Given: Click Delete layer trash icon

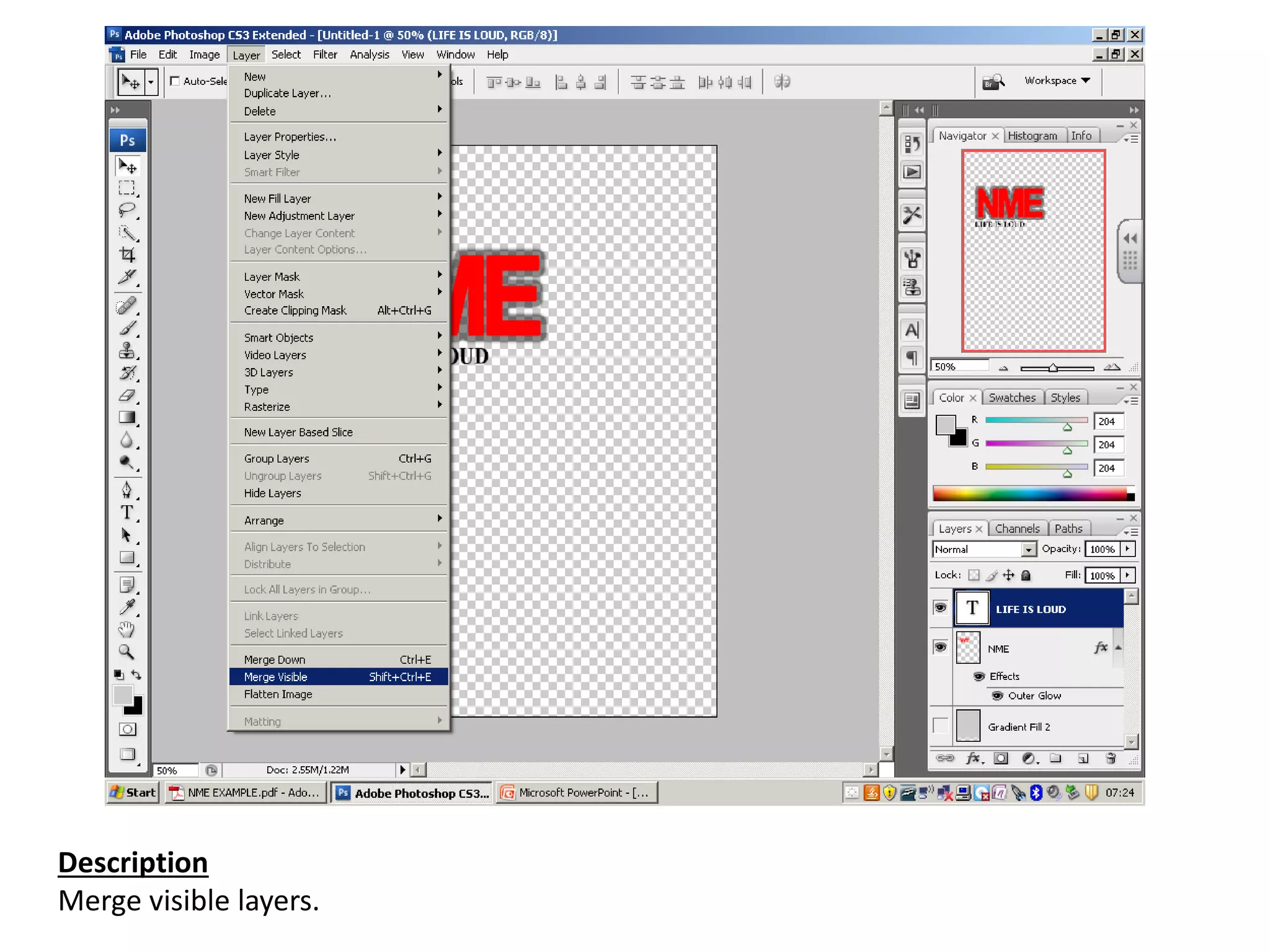Looking at the screenshot, I should click(x=1111, y=758).
